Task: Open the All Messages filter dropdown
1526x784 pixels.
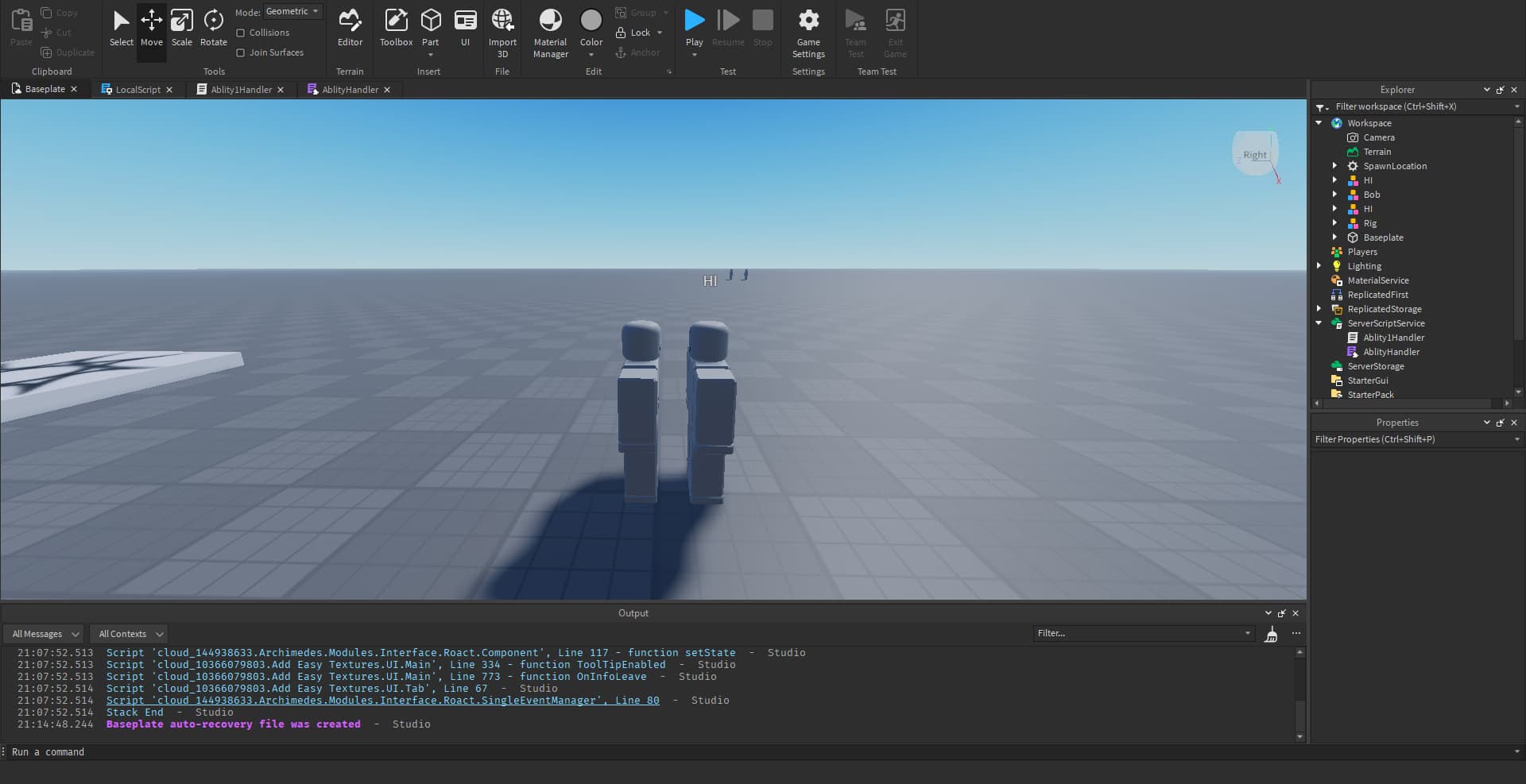Action: [45, 634]
